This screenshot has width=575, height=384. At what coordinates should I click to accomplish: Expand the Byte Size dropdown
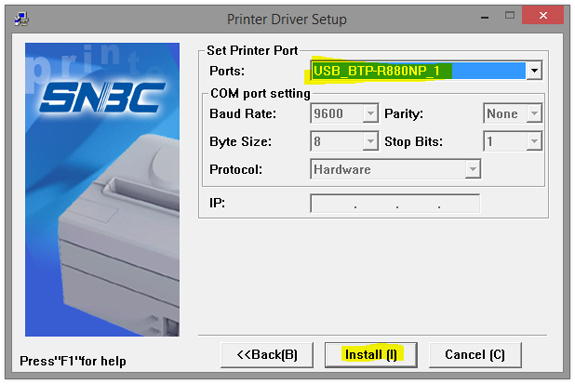point(370,141)
